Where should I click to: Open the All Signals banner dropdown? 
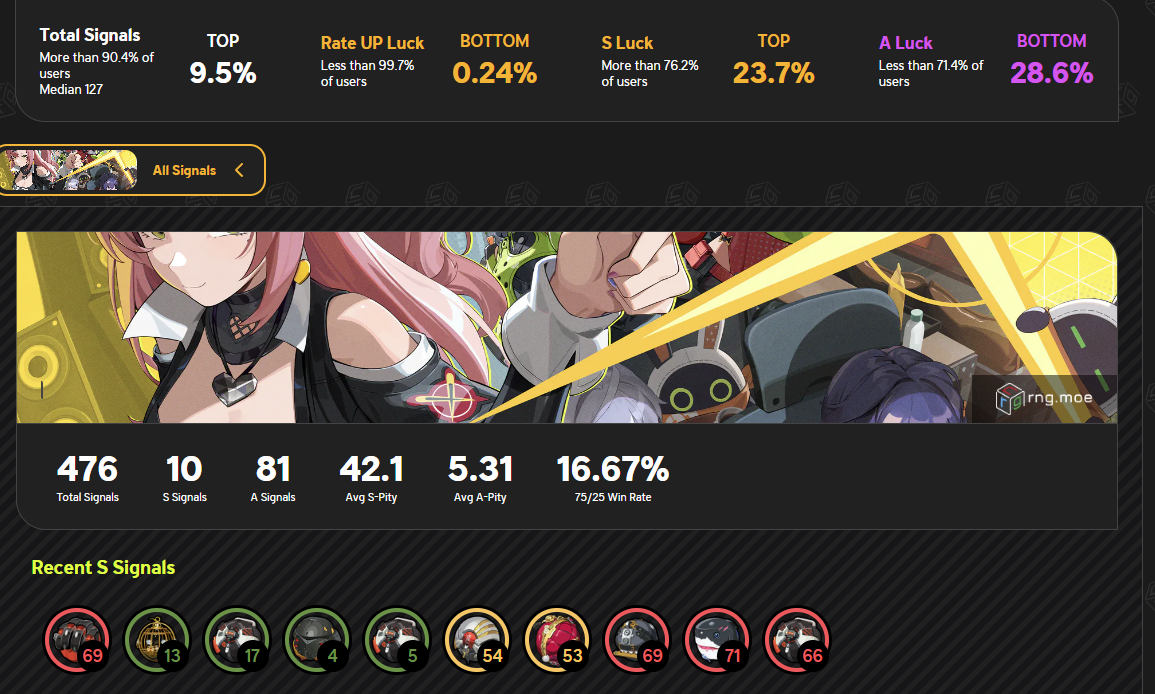[131, 170]
